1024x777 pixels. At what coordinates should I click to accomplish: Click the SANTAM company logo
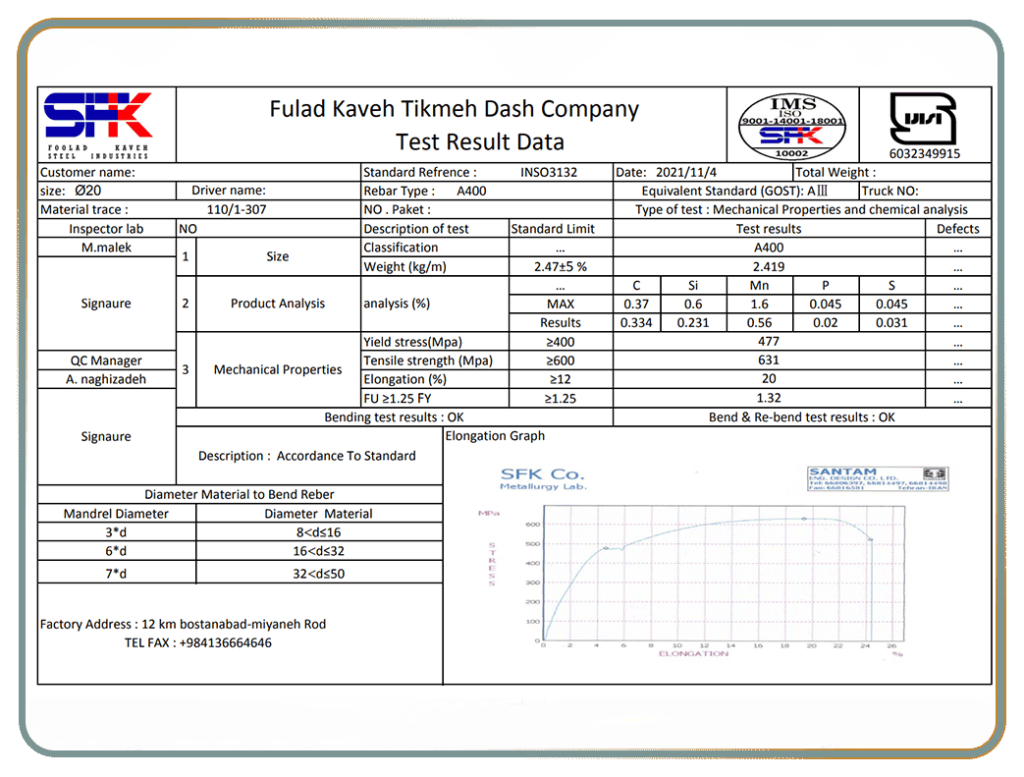click(x=877, y=477)
